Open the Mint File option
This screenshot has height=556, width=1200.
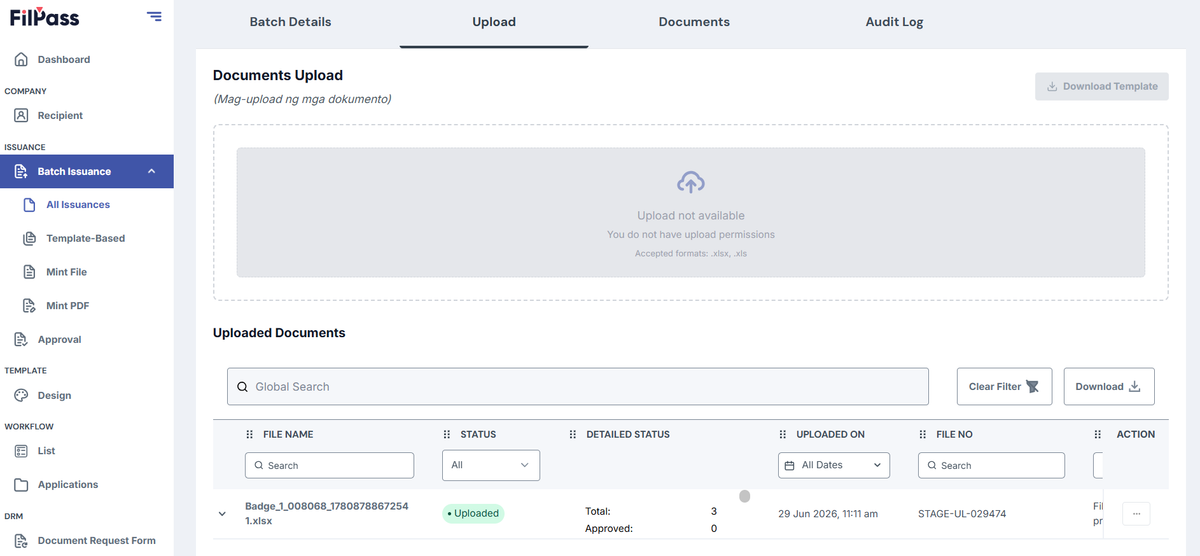[66, 272]
